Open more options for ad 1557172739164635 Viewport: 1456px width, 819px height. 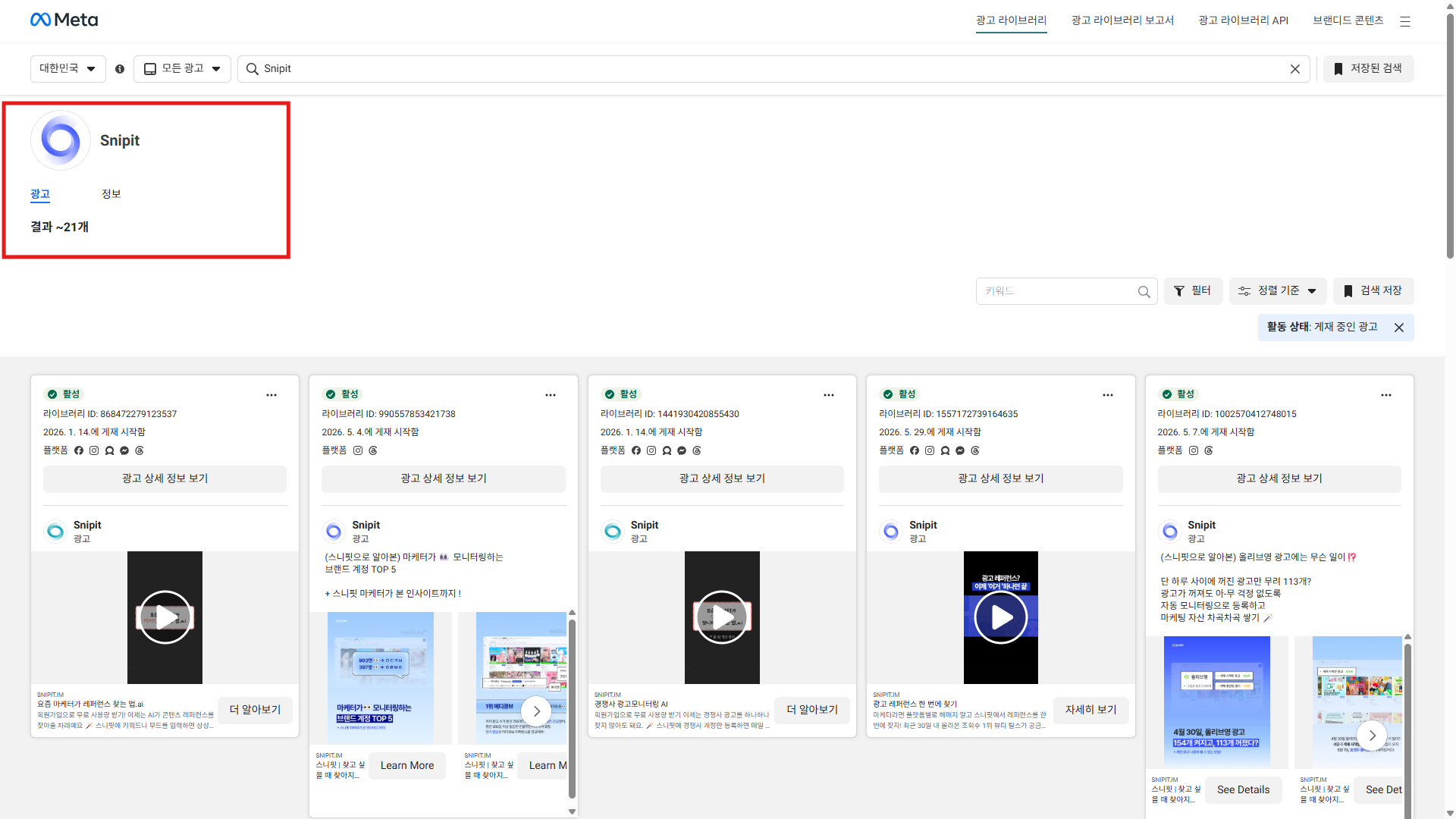click(1108, 395)
